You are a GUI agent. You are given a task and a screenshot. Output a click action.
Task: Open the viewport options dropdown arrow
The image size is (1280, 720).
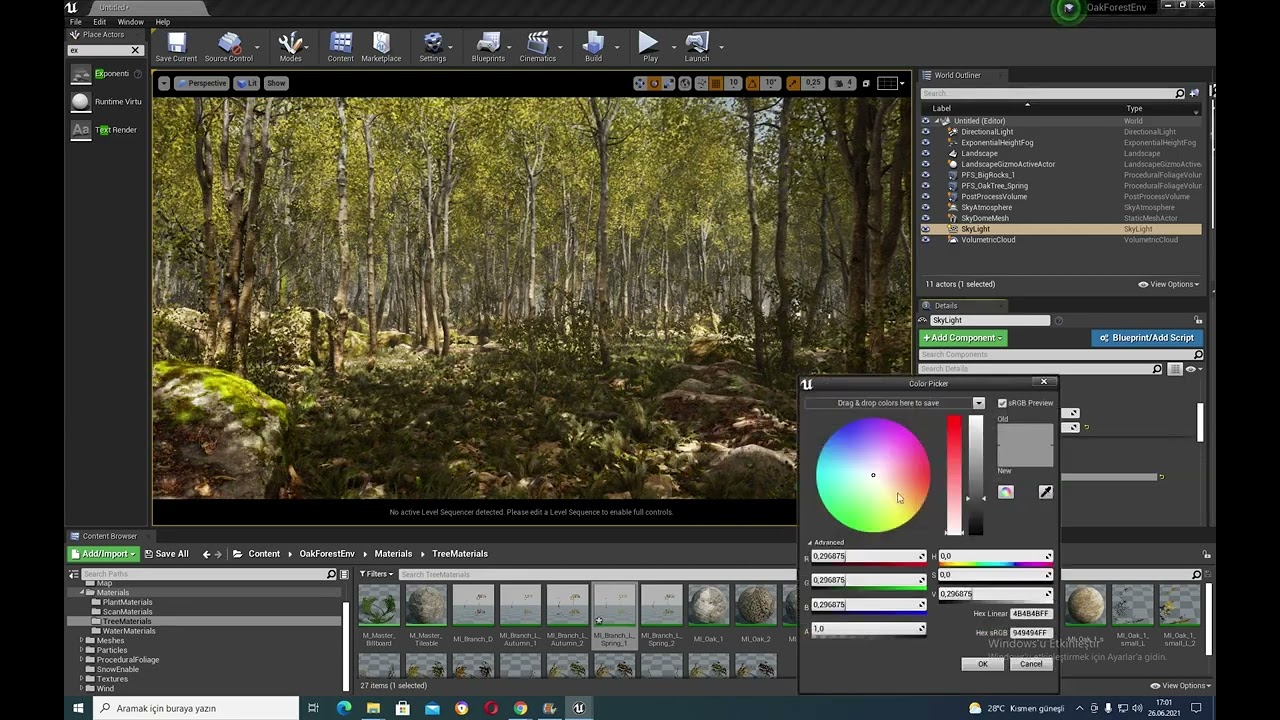click(x=164, y=83)
